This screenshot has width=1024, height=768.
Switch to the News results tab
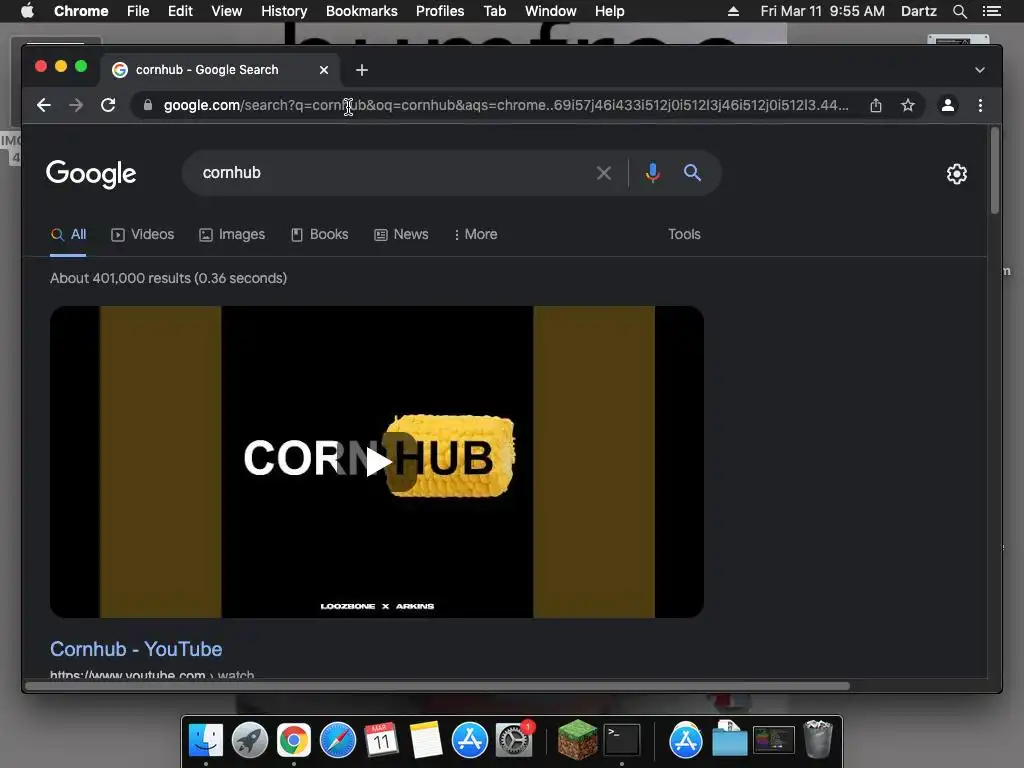click(402, 234)
